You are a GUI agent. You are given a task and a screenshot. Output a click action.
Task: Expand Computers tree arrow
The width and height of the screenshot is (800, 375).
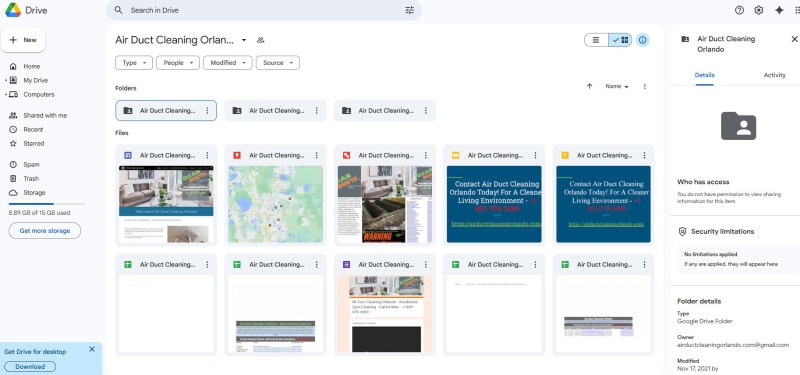6,94
